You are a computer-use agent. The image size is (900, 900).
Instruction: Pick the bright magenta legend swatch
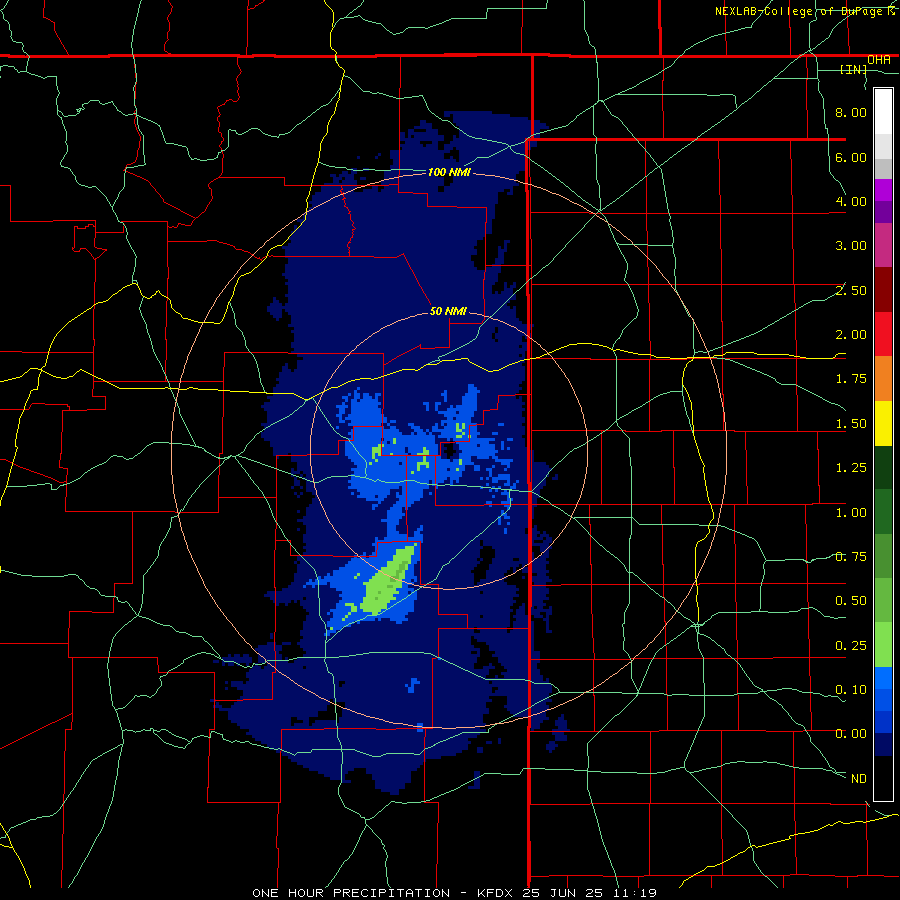[x=883, y=190]
